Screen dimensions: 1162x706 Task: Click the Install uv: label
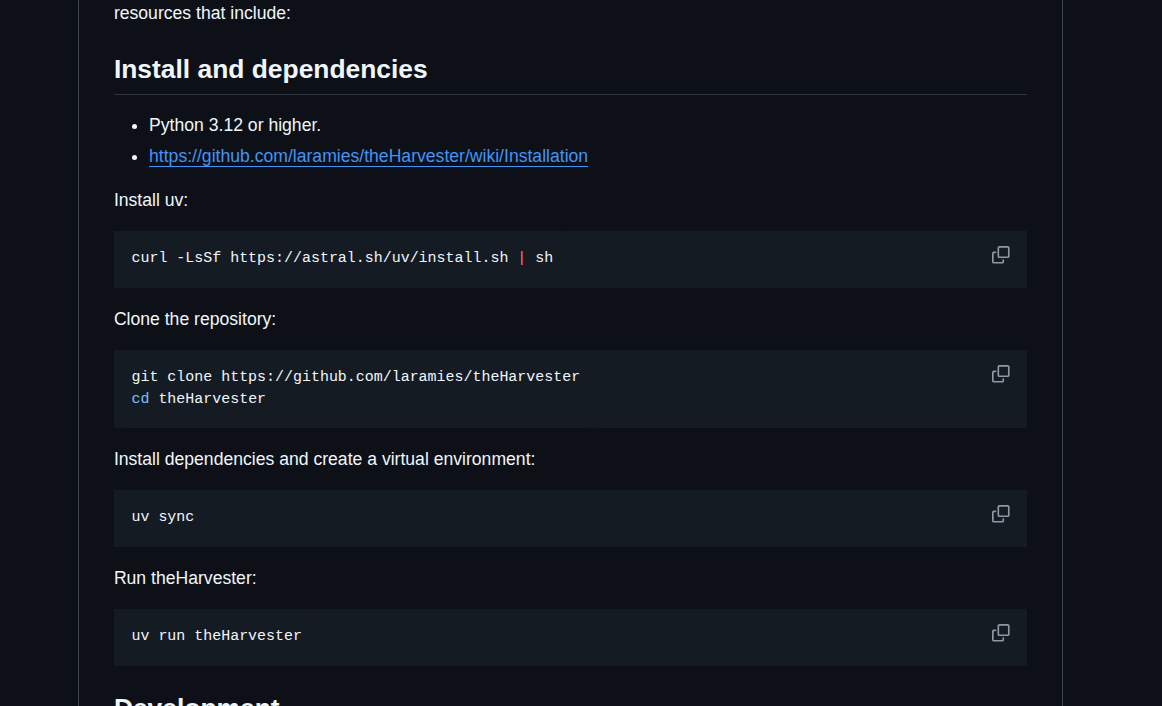[151, 200]
